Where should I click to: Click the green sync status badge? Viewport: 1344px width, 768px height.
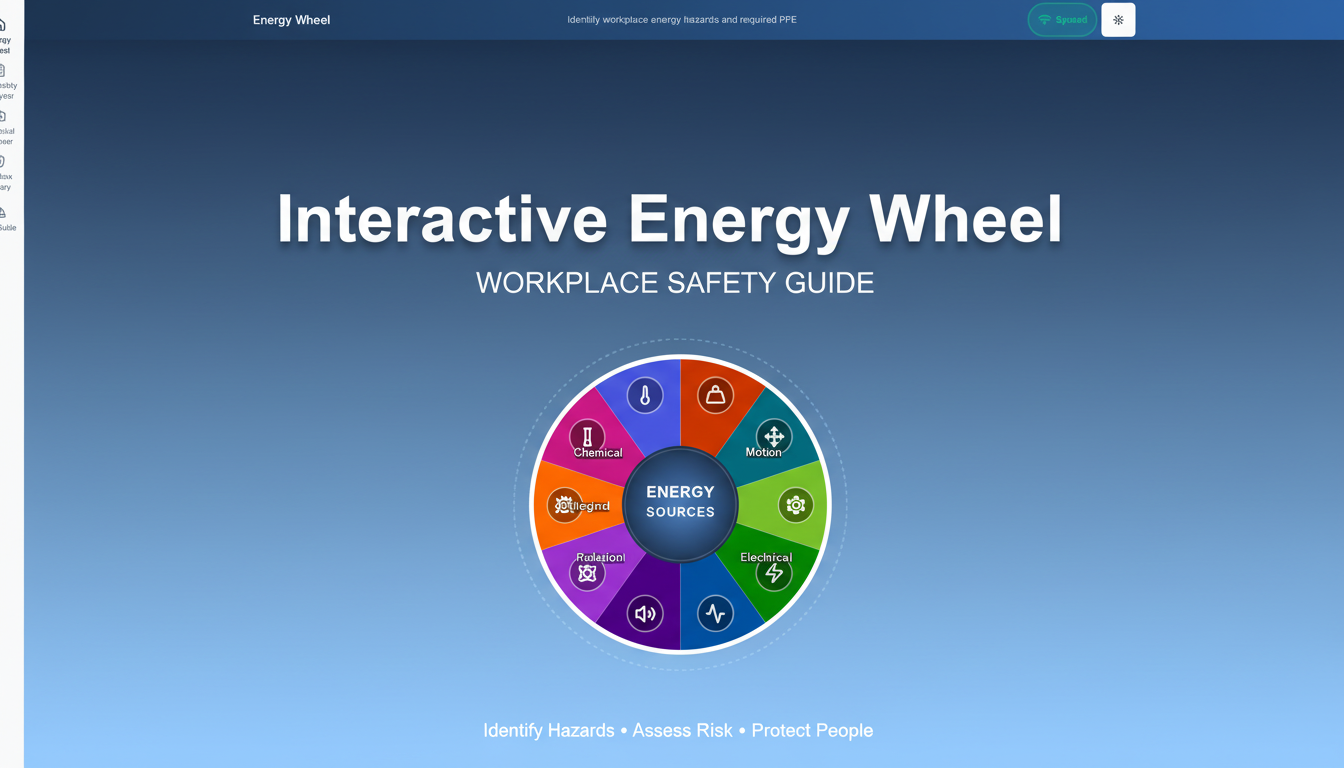coord(1062,20)
